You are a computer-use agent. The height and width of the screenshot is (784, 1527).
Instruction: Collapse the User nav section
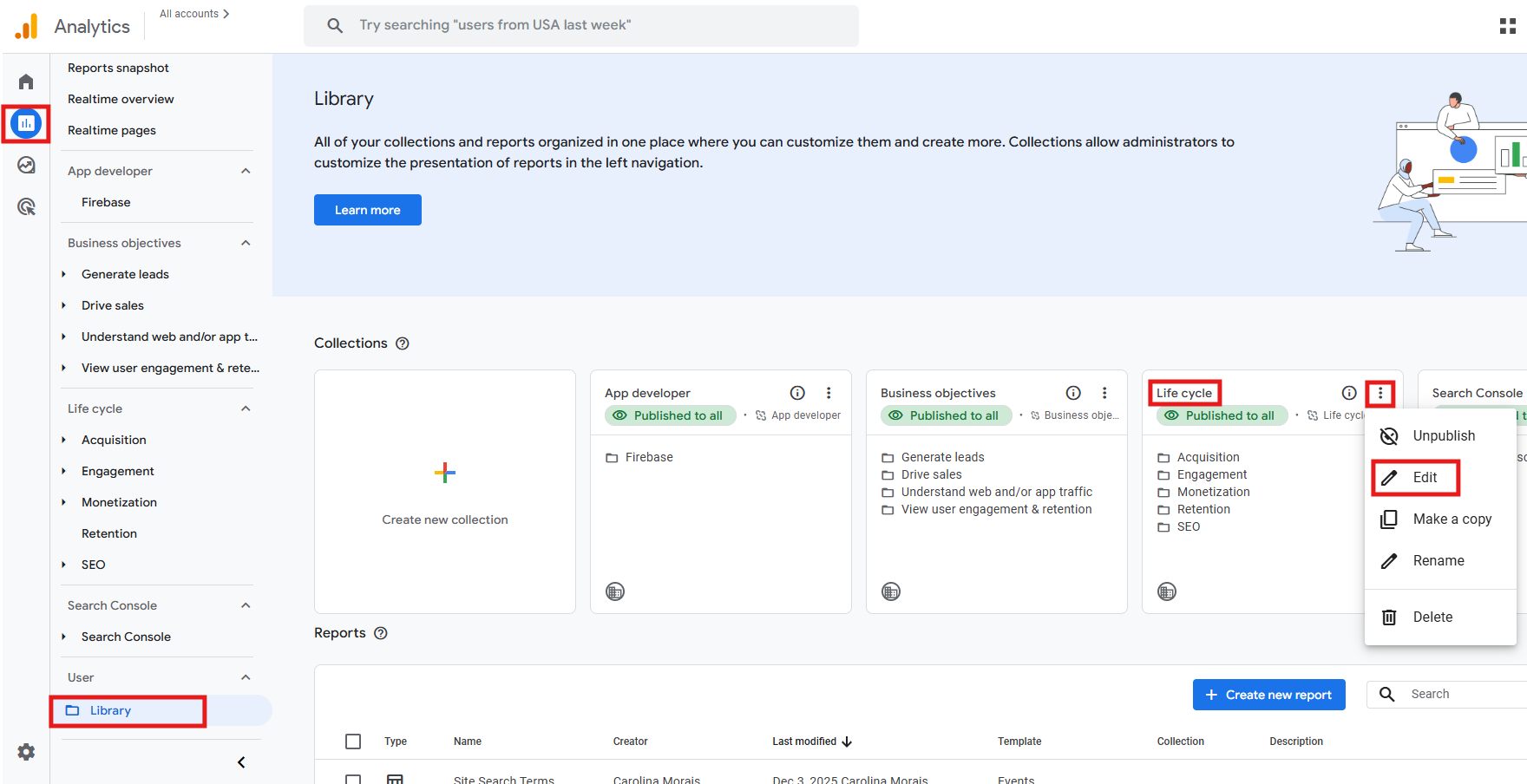(x=246, y=677)
